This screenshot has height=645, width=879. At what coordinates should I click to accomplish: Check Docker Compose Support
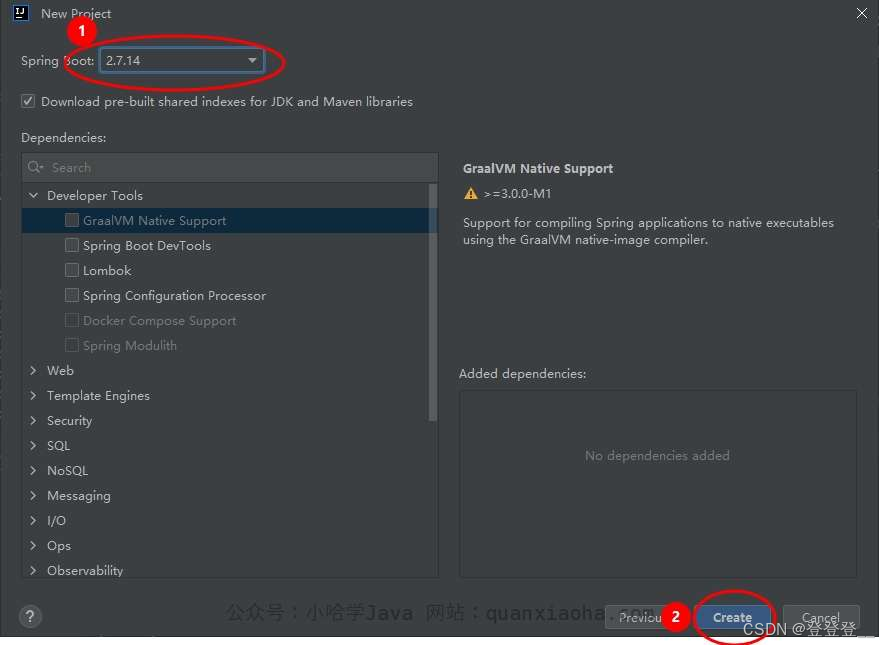tap(72, 320)
